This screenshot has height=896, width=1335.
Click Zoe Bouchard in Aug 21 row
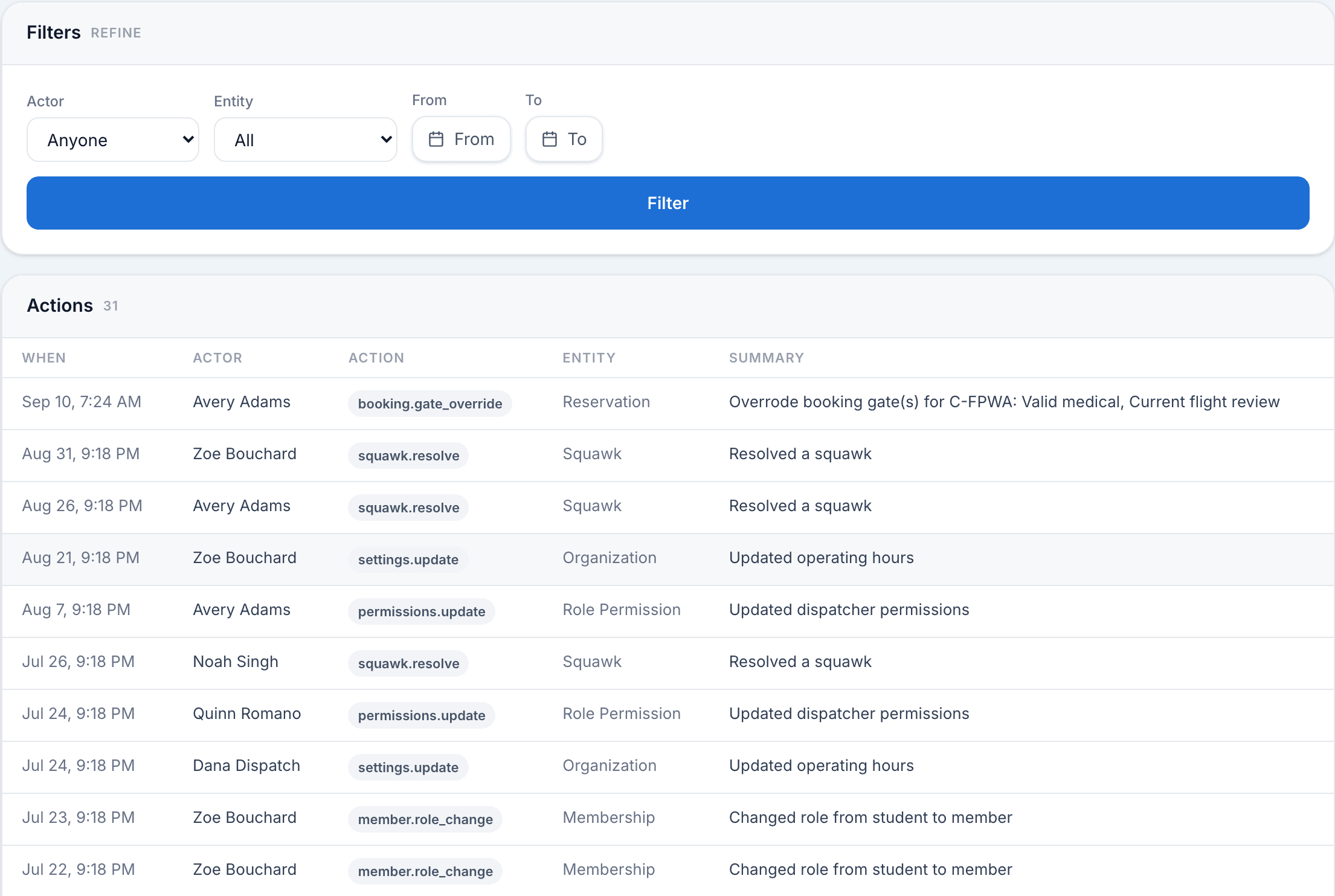(245, 558)
